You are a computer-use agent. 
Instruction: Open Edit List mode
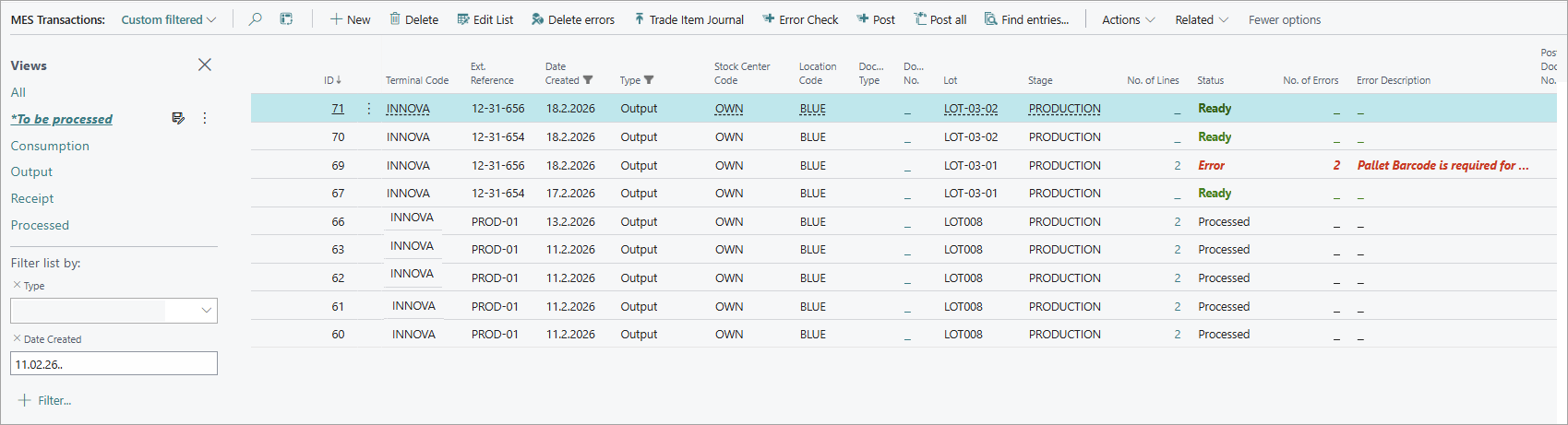point(485,19)
